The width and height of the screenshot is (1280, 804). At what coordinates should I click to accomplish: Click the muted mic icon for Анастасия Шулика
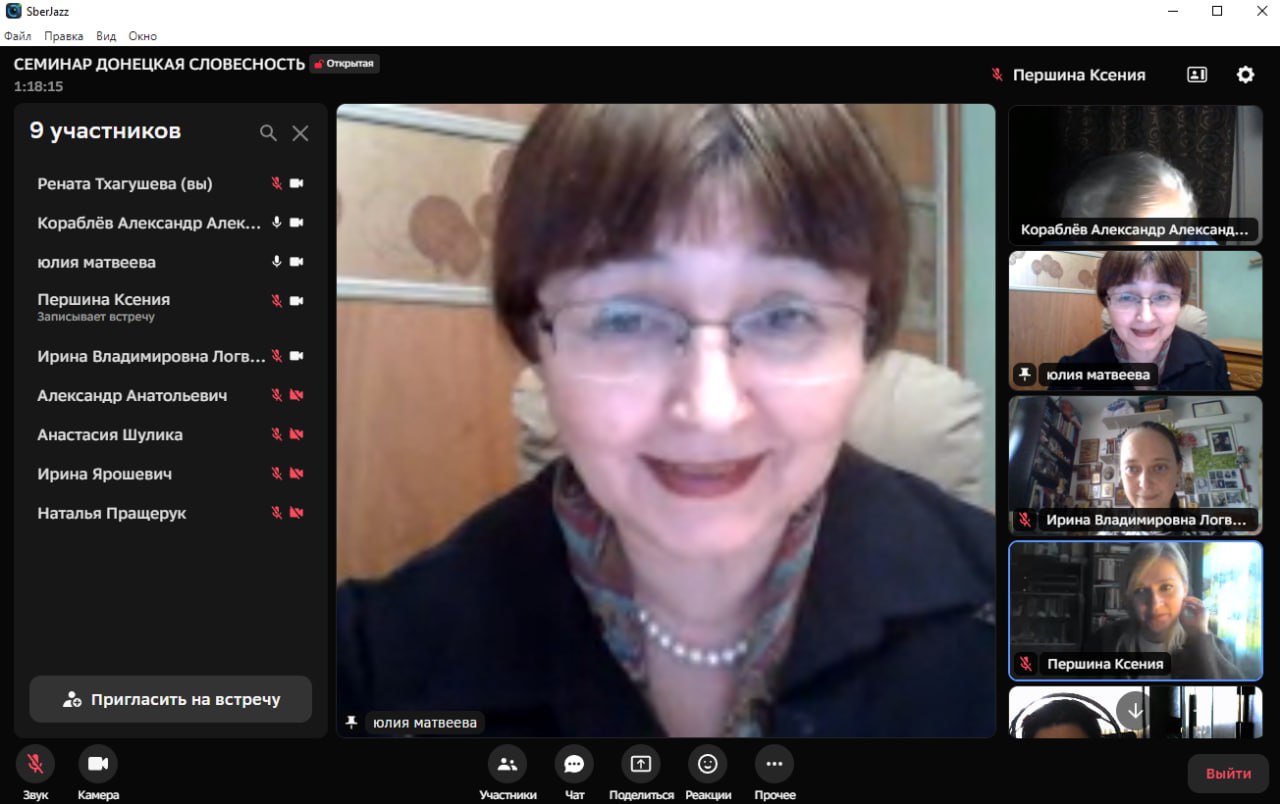(277, 434)
